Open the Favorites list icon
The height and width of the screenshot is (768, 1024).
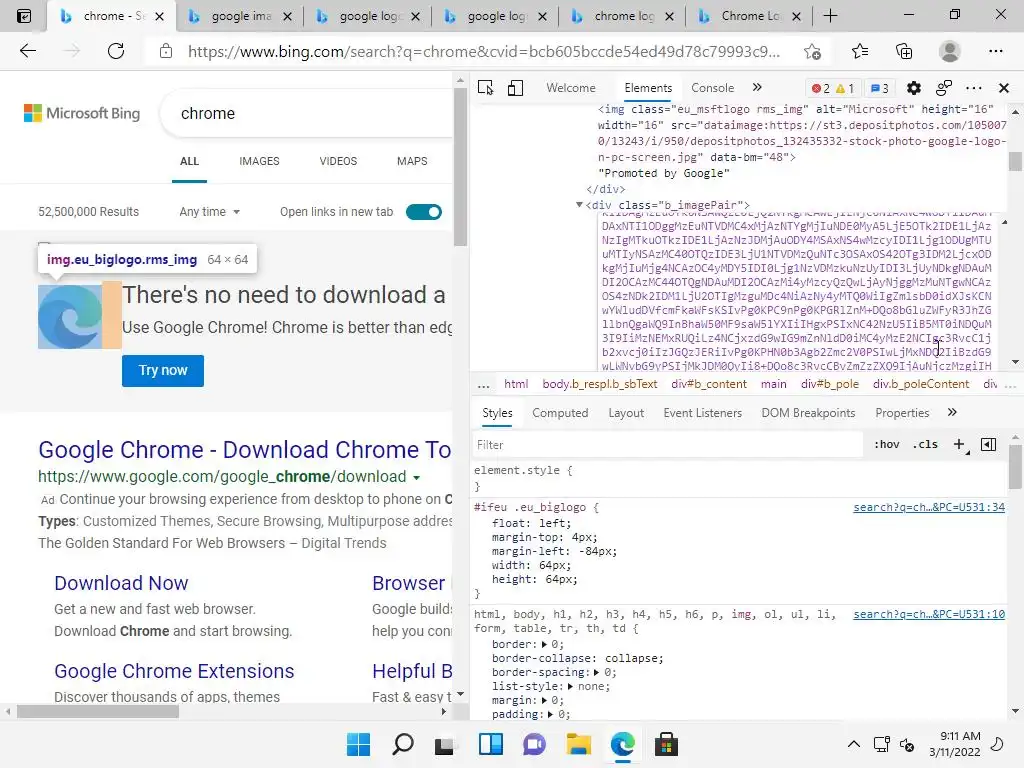pos(860,51)
